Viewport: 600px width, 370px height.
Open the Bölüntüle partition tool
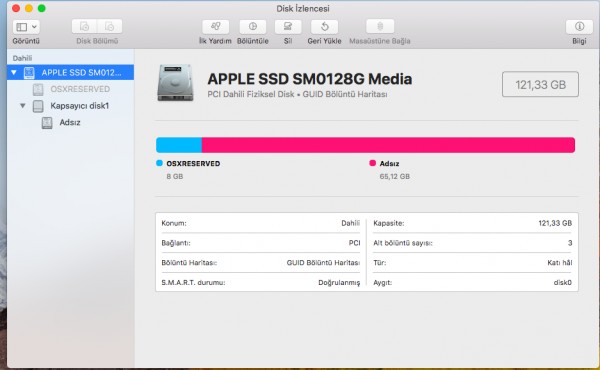tap(253, 26)
